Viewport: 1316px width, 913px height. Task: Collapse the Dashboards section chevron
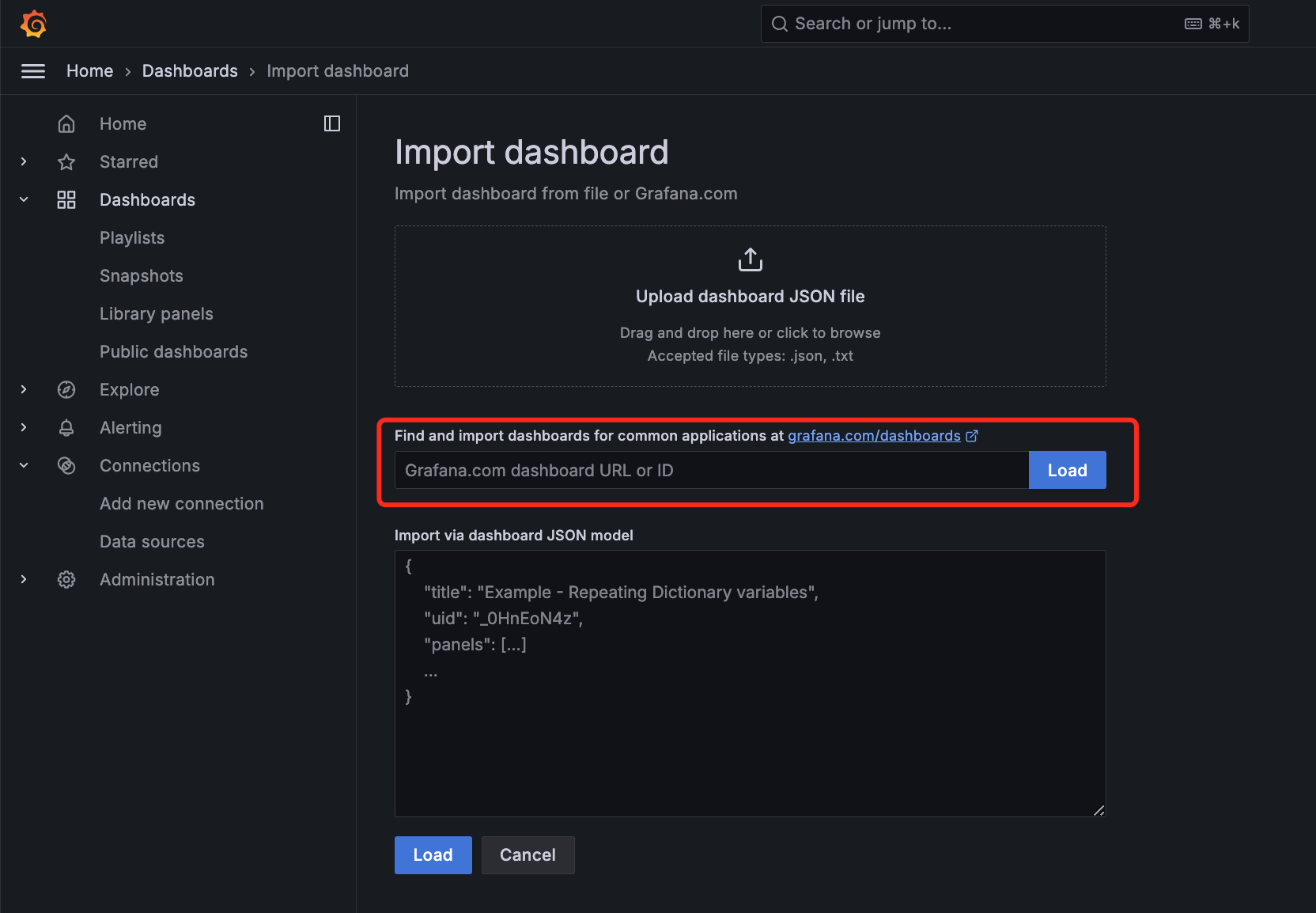[24, 199]
